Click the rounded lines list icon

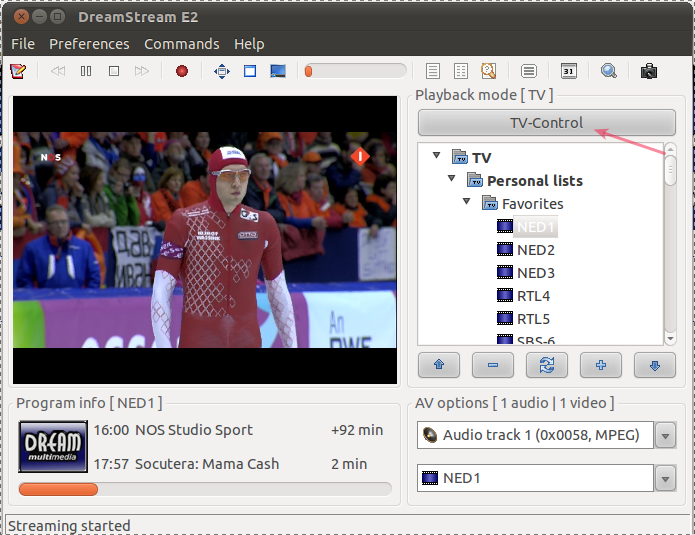(x=529, y=71)
